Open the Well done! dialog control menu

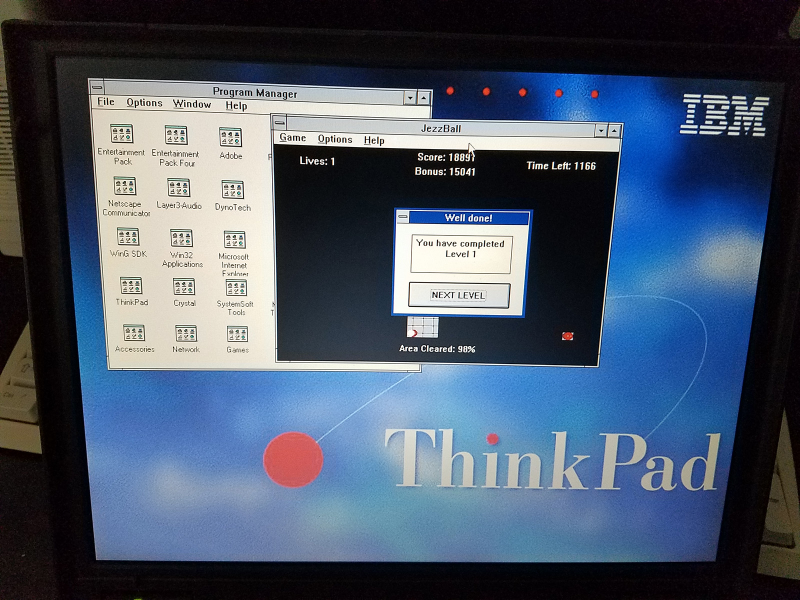point(403,217)
